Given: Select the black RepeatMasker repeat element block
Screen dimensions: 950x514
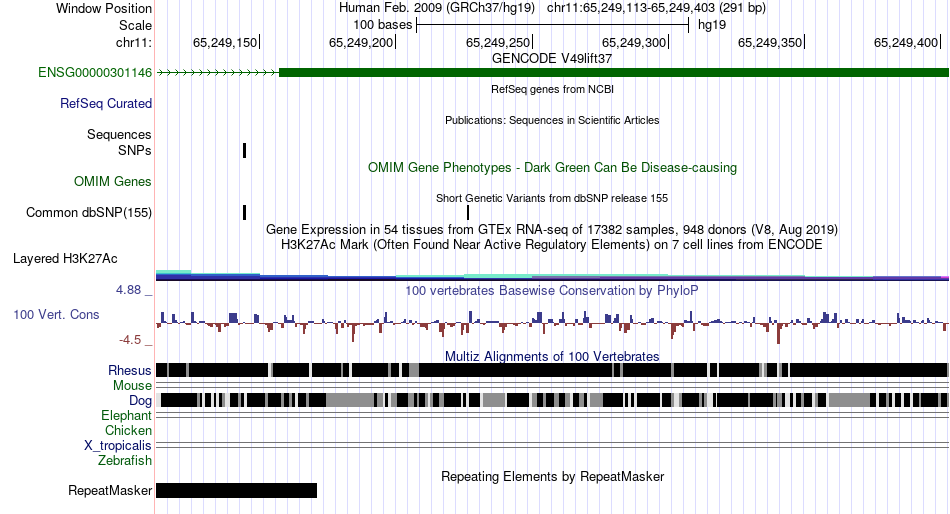Looking at the screenshot, I should tap(236, 490).
